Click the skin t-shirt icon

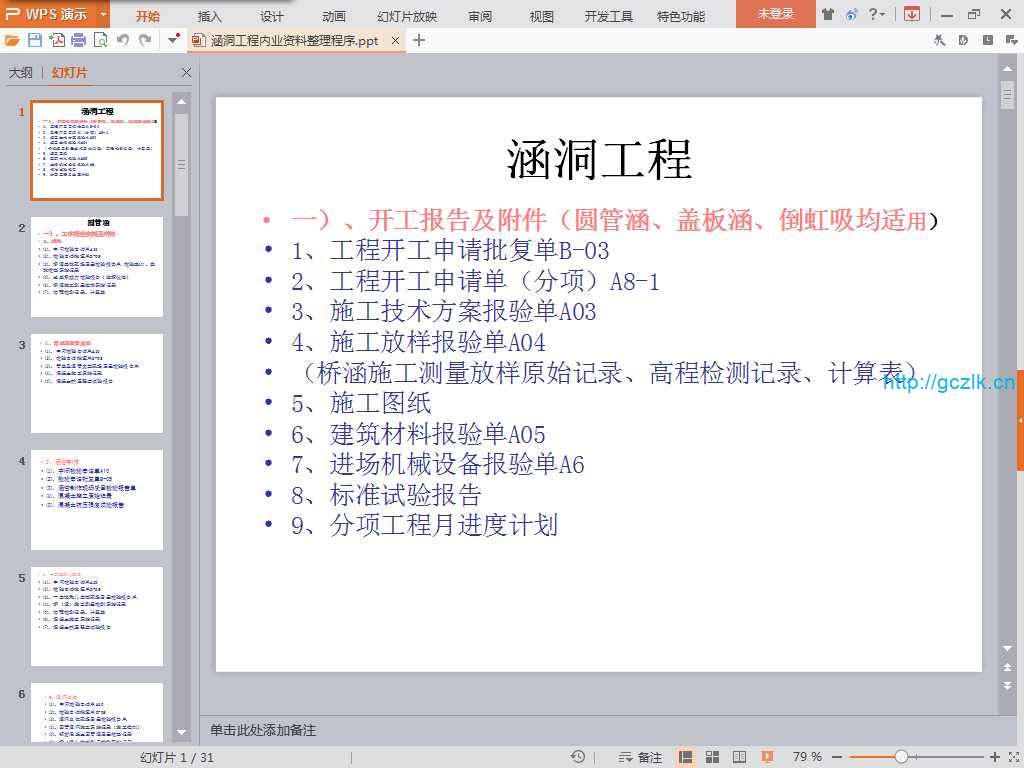pyautogui.click(x=827, y=14)
